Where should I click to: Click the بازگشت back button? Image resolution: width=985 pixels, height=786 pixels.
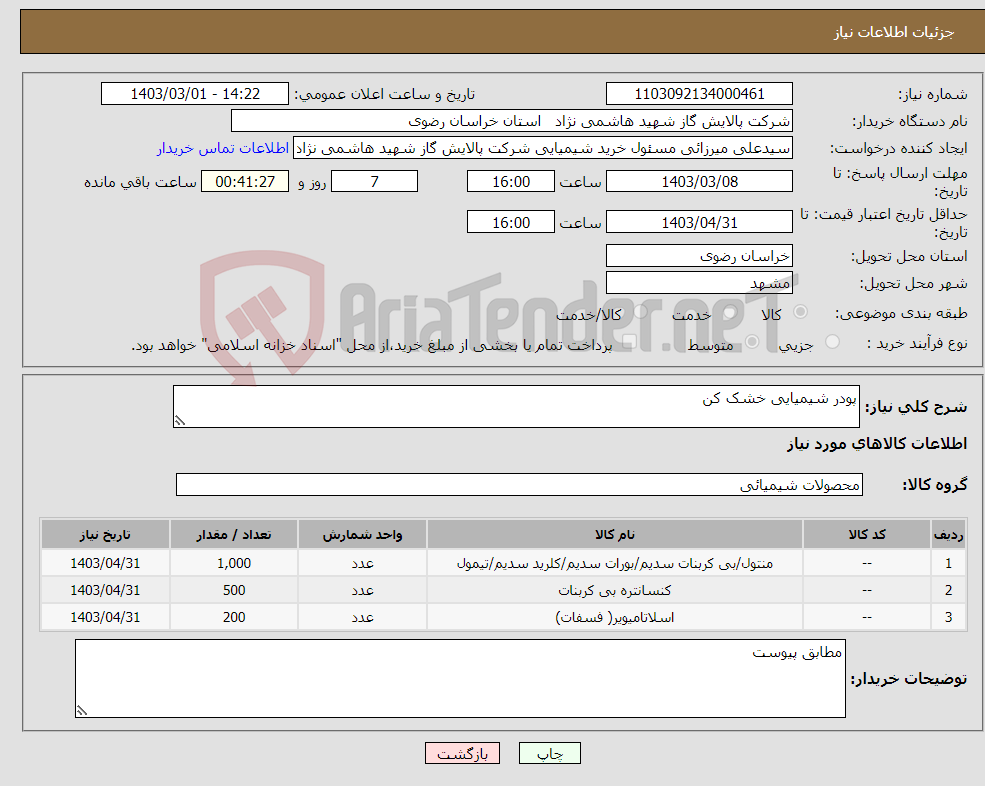462,753
